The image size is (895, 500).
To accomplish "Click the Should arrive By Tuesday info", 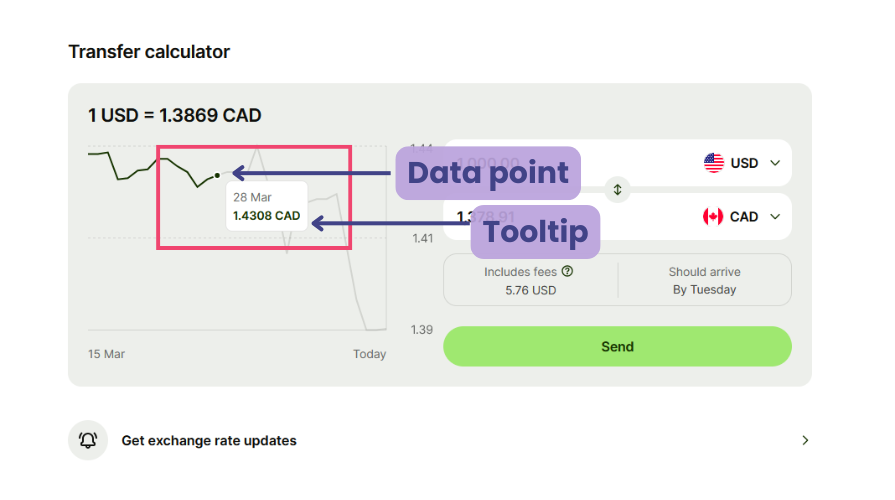I will (x=704, y=280).
